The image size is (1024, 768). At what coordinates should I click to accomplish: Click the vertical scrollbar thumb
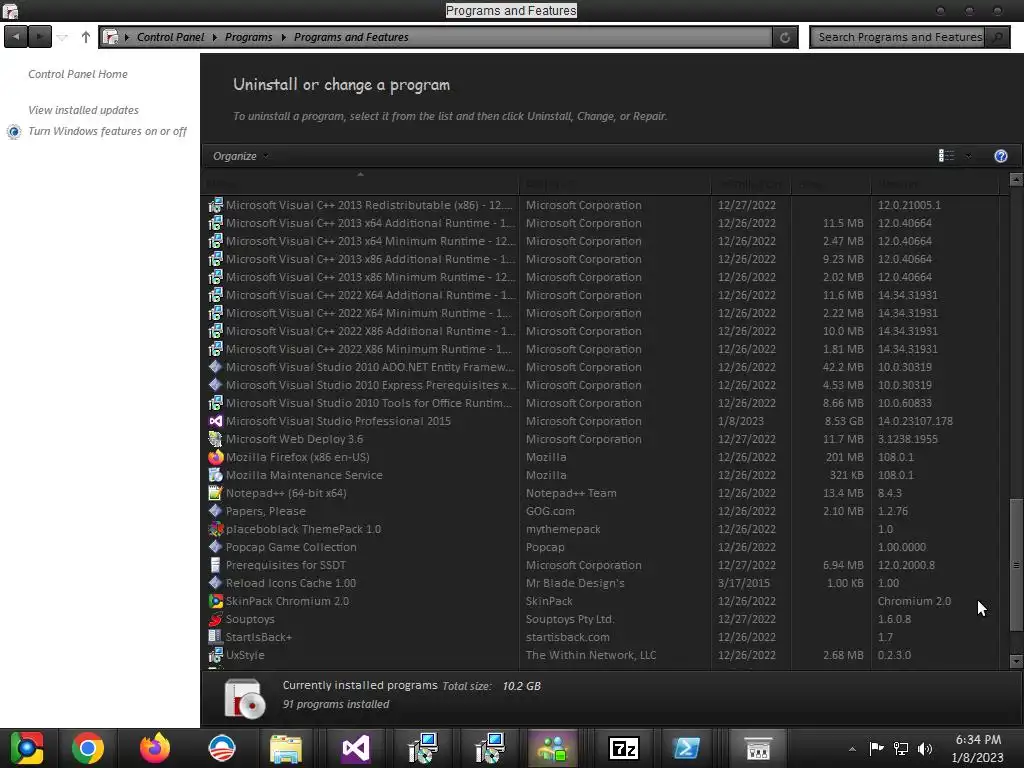coord(1016,565)
